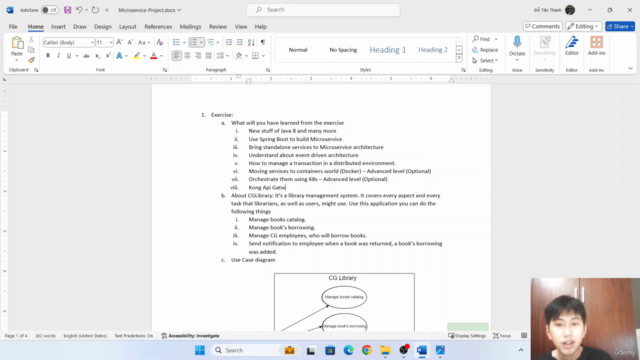Toggle align left
Image resolution: width=640 pixels, height=360 pixels.
pos(176,56)
